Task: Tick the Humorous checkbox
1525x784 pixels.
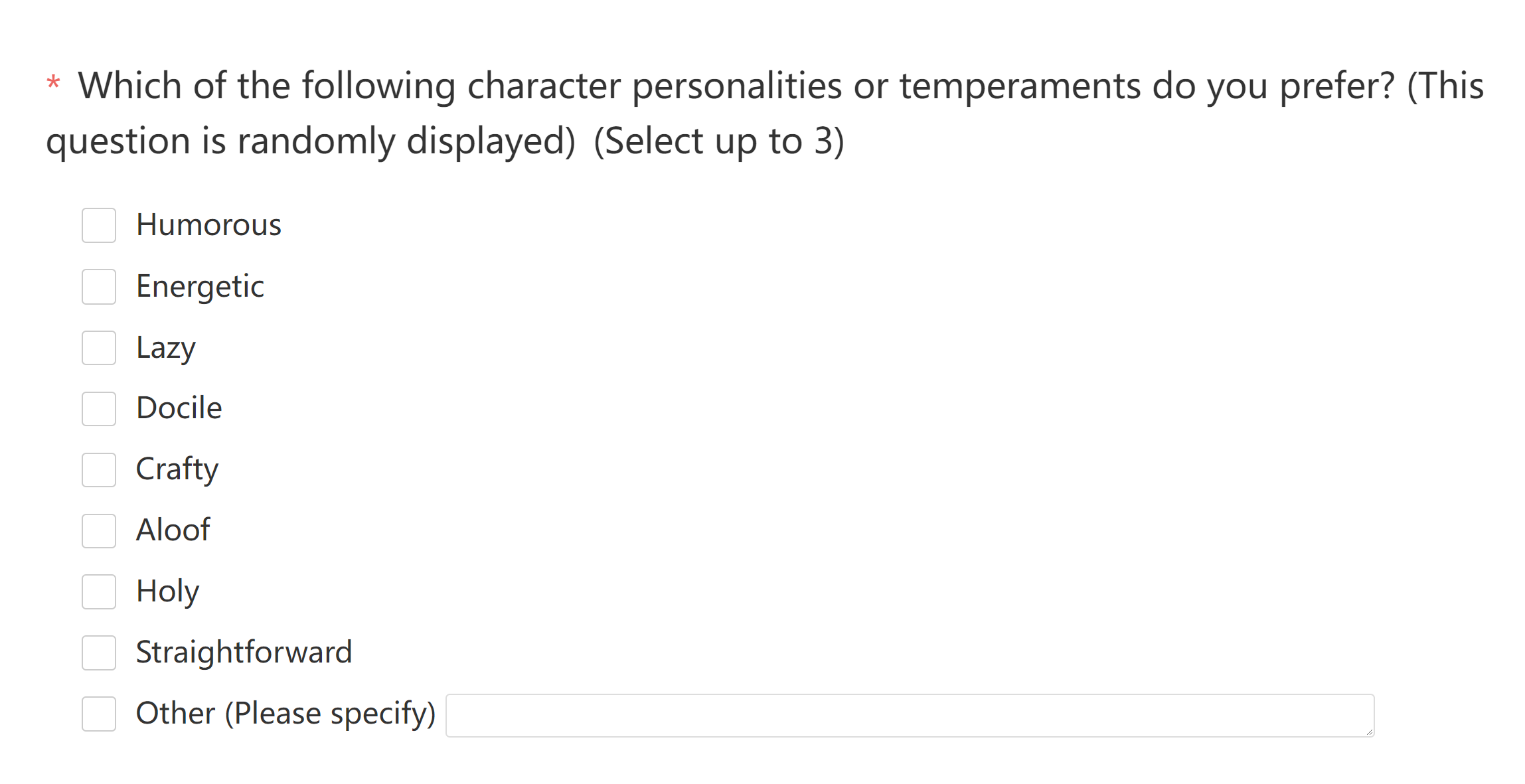Action: coord(99,226)
